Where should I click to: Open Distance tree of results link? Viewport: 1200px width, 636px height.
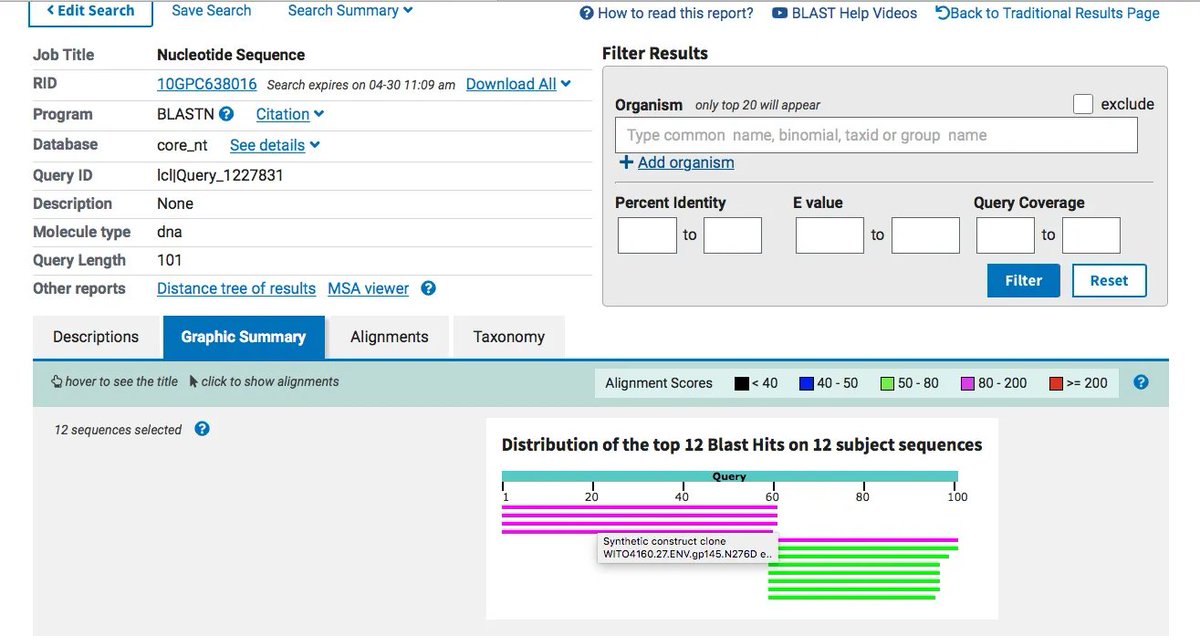[236, 288]
